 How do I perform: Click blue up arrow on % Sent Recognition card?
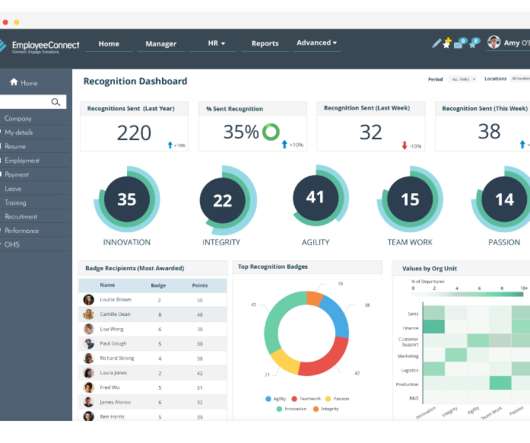coord(285,144)
